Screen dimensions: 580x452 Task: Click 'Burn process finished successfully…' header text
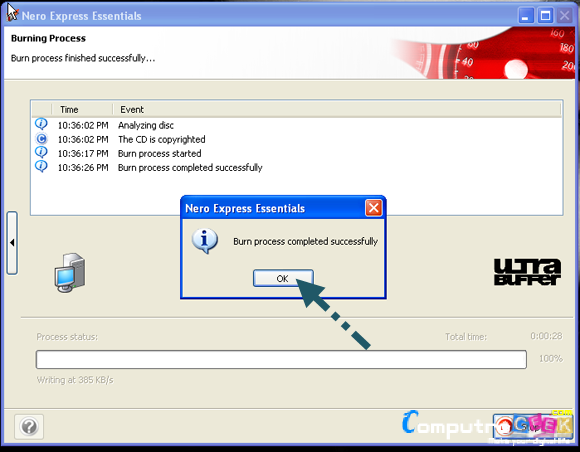coord(83,58)
